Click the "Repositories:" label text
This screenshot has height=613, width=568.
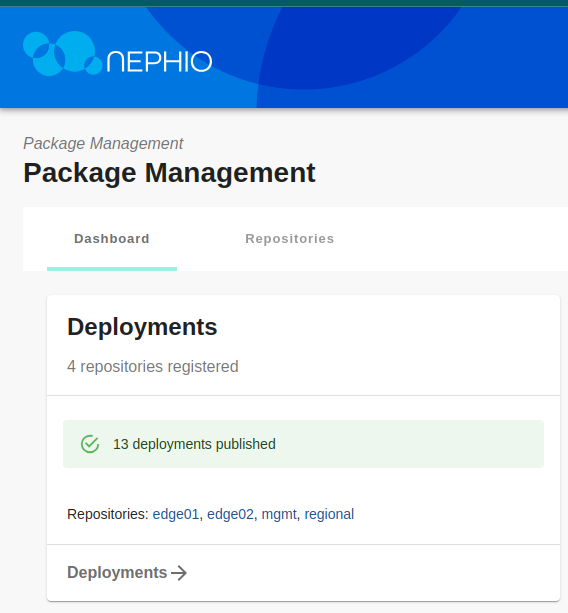pos(108,514)
